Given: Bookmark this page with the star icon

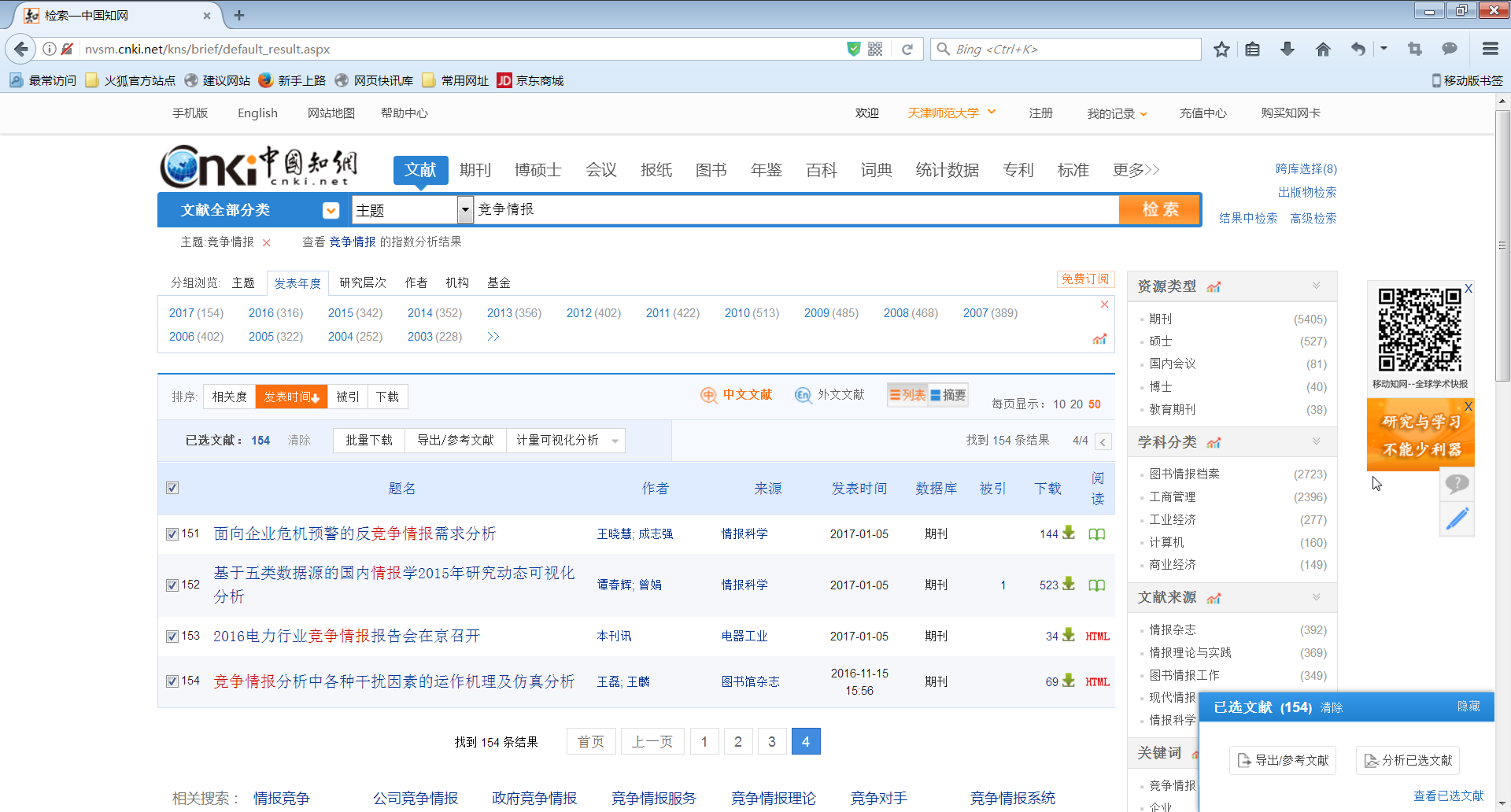Looking at the screenshot, I should click(1221, 49).
